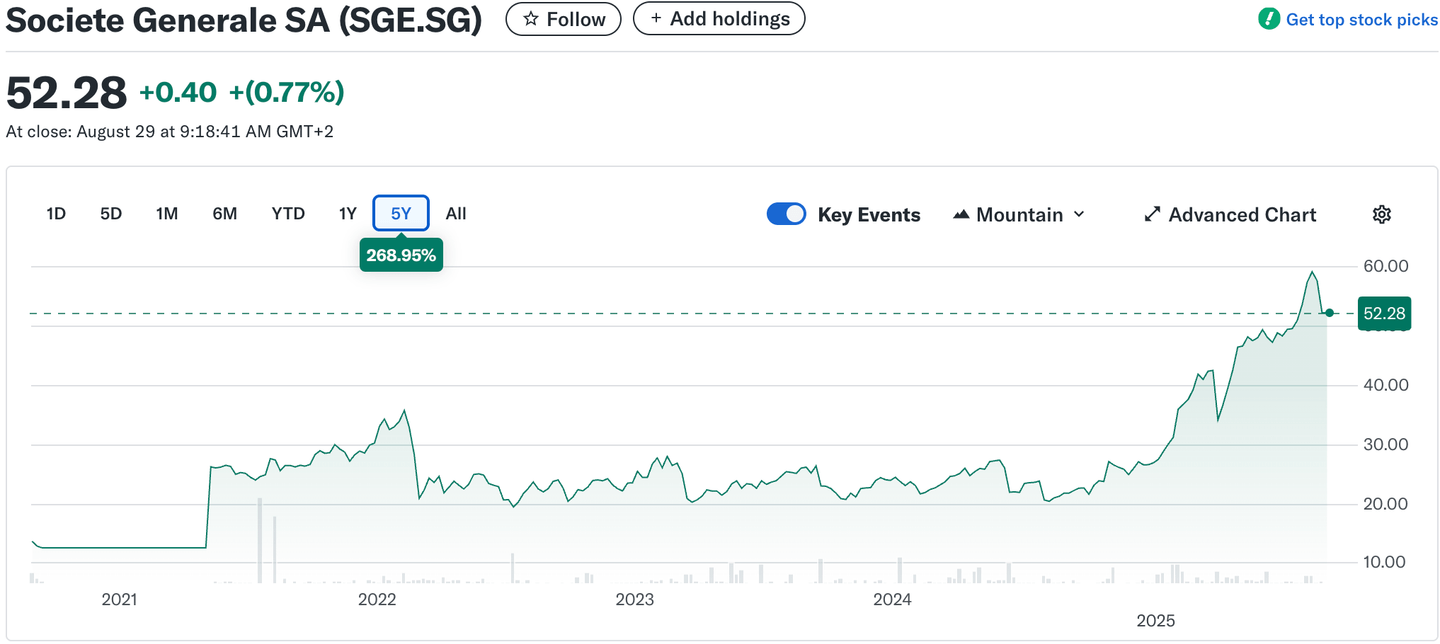
Task: Click the plus icon in Add holdings
Action: (656, 19)
